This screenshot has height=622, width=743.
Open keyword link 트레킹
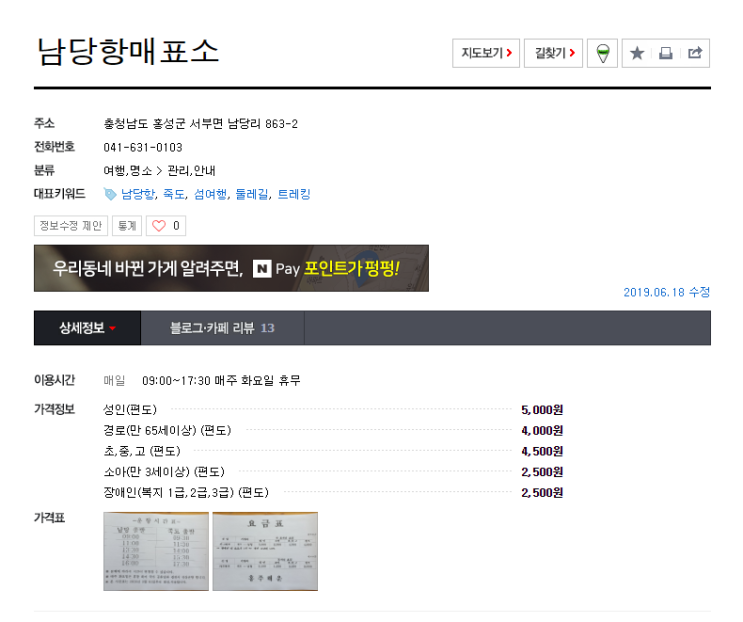(x=294, y=194)
